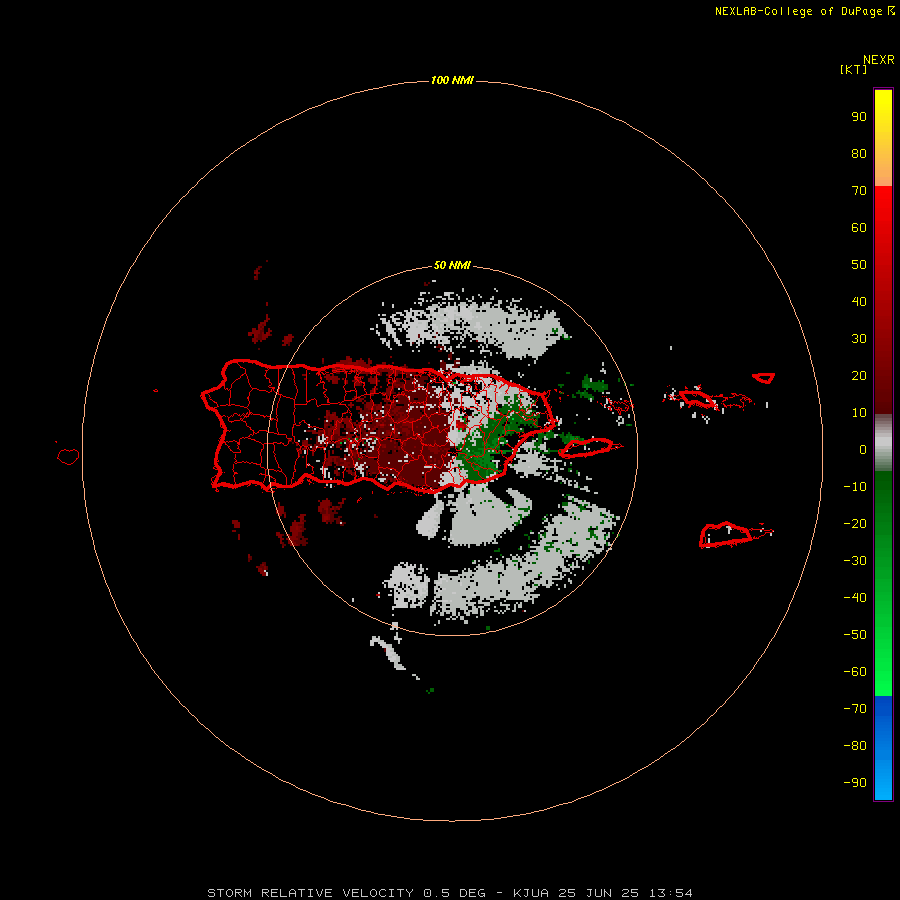This screenshot has height=900, width=900.
Task: Click the green inbound velocity area over eastern Puerto Rico
Action: point(488,445)
